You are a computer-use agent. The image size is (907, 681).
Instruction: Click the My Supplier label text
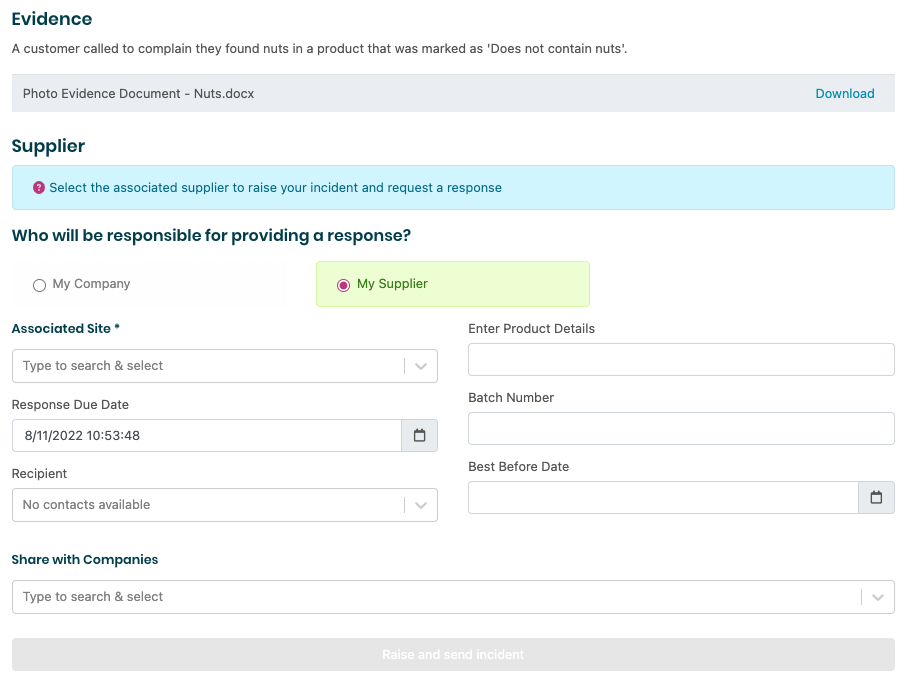point(392,284)
